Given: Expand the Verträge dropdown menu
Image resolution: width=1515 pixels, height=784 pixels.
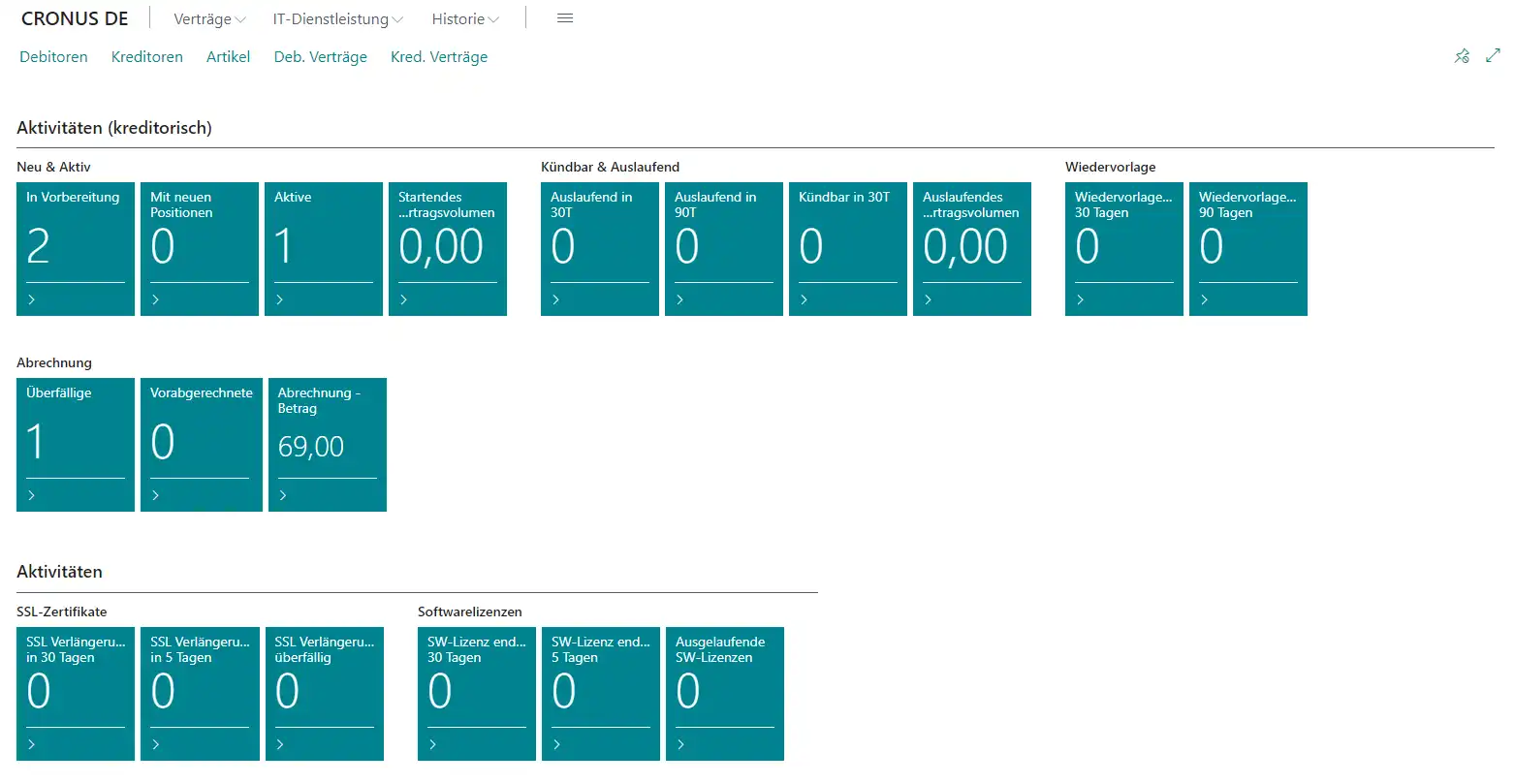Looking at the screenshot, I should [209, 19].
